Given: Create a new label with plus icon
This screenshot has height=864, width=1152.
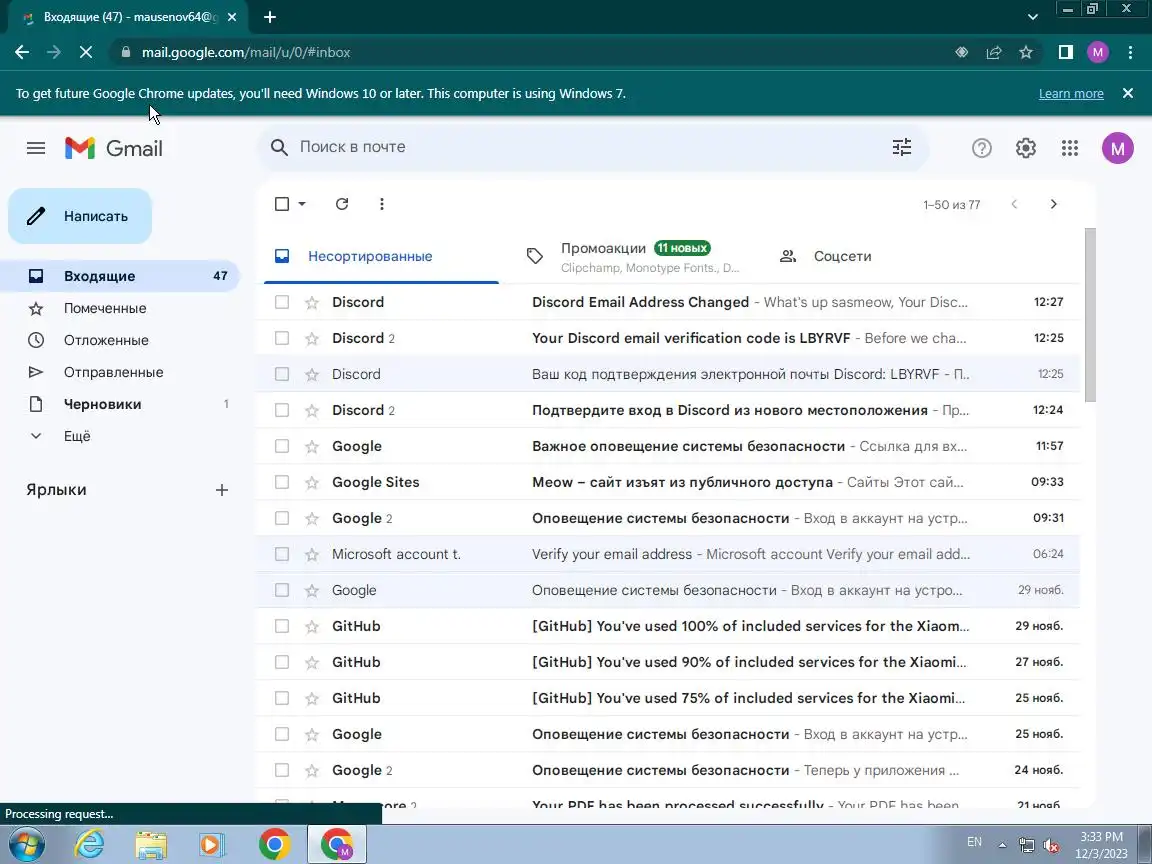Looking at the screenshot, I should (x=222, y=490).
